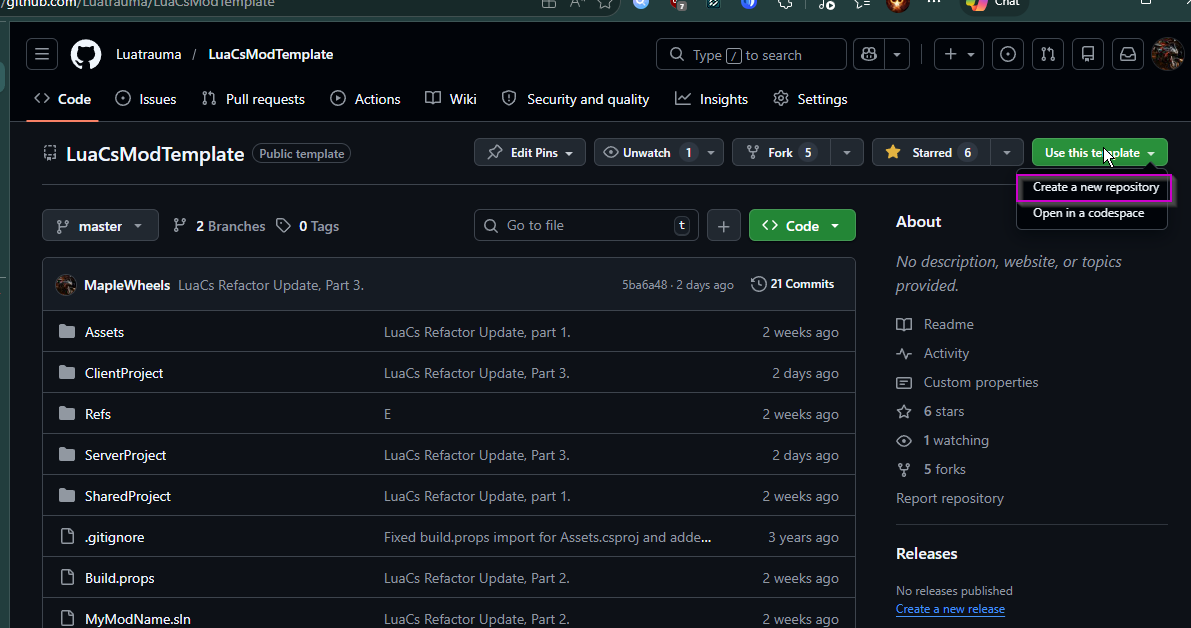The width and height of the screenshot is (1191, 628).
Task: Click the Custom properties icon
Action: [x=904, y=383]
